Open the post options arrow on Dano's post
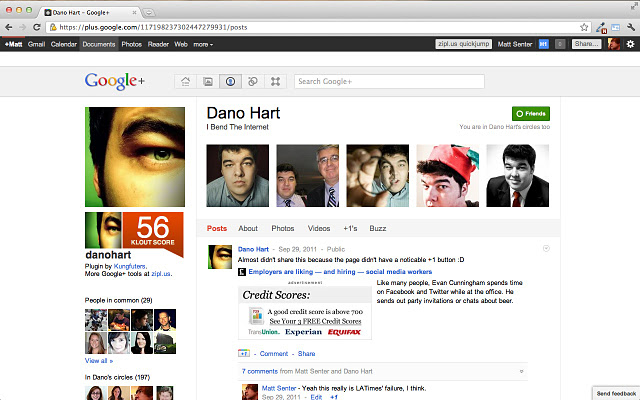Viewport: 640px width, 400px height. point(546,248)
